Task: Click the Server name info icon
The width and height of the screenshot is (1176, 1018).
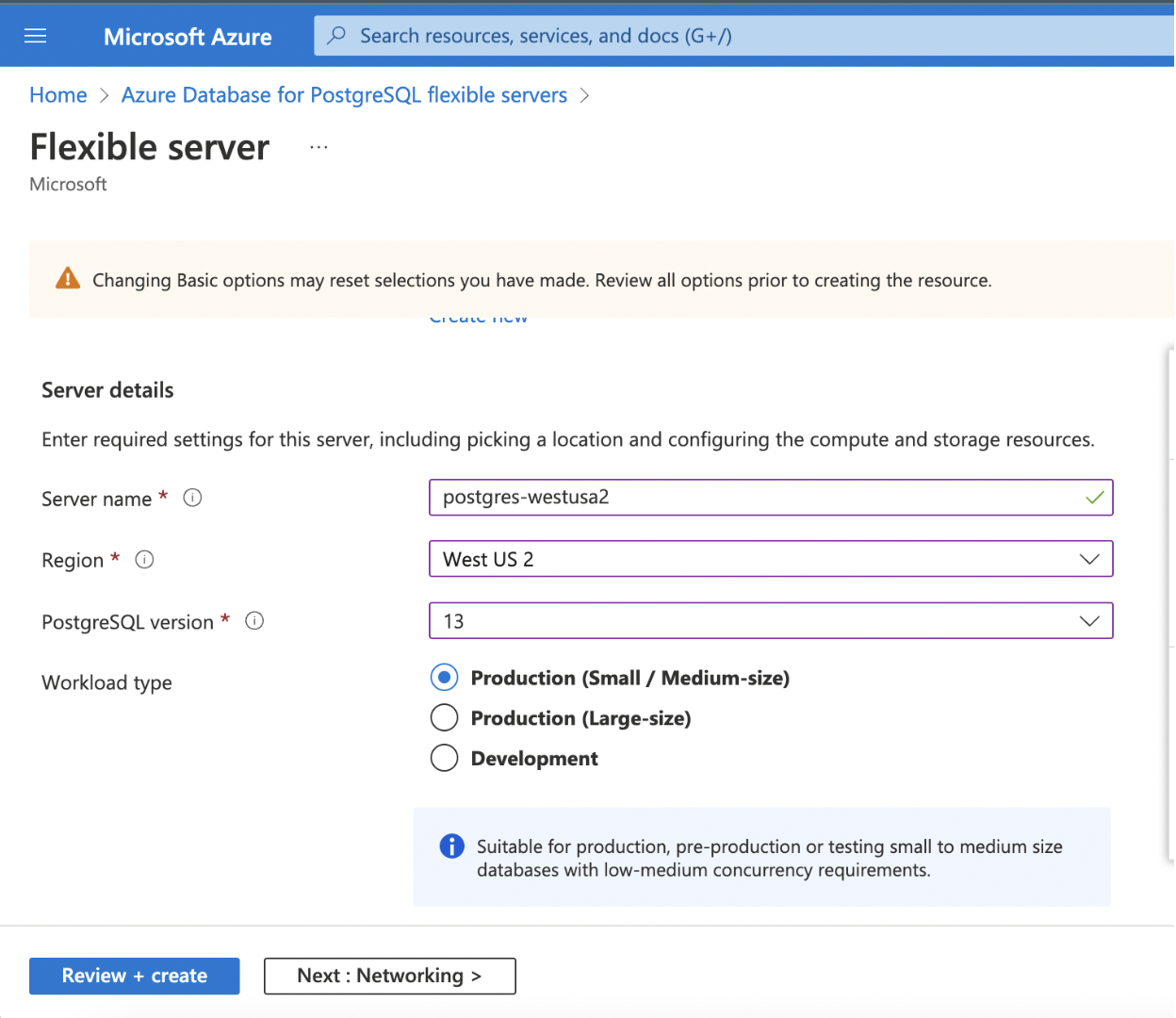Action: (192, 498)
